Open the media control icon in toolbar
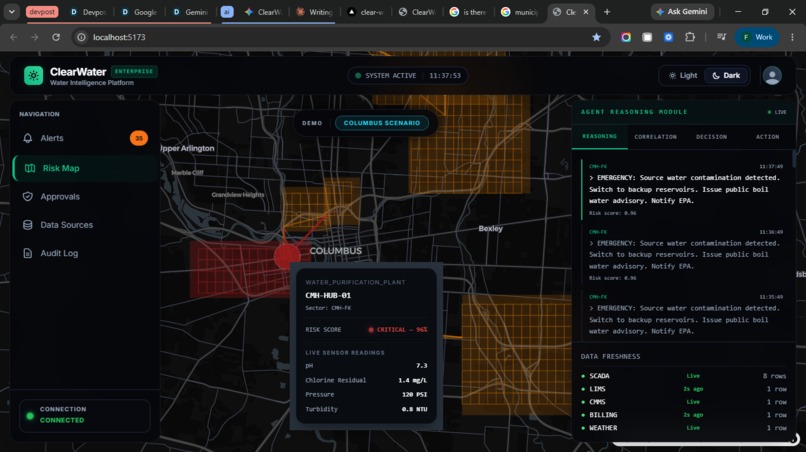This screenshot has width=806, height=452. (x=721, y=37)
